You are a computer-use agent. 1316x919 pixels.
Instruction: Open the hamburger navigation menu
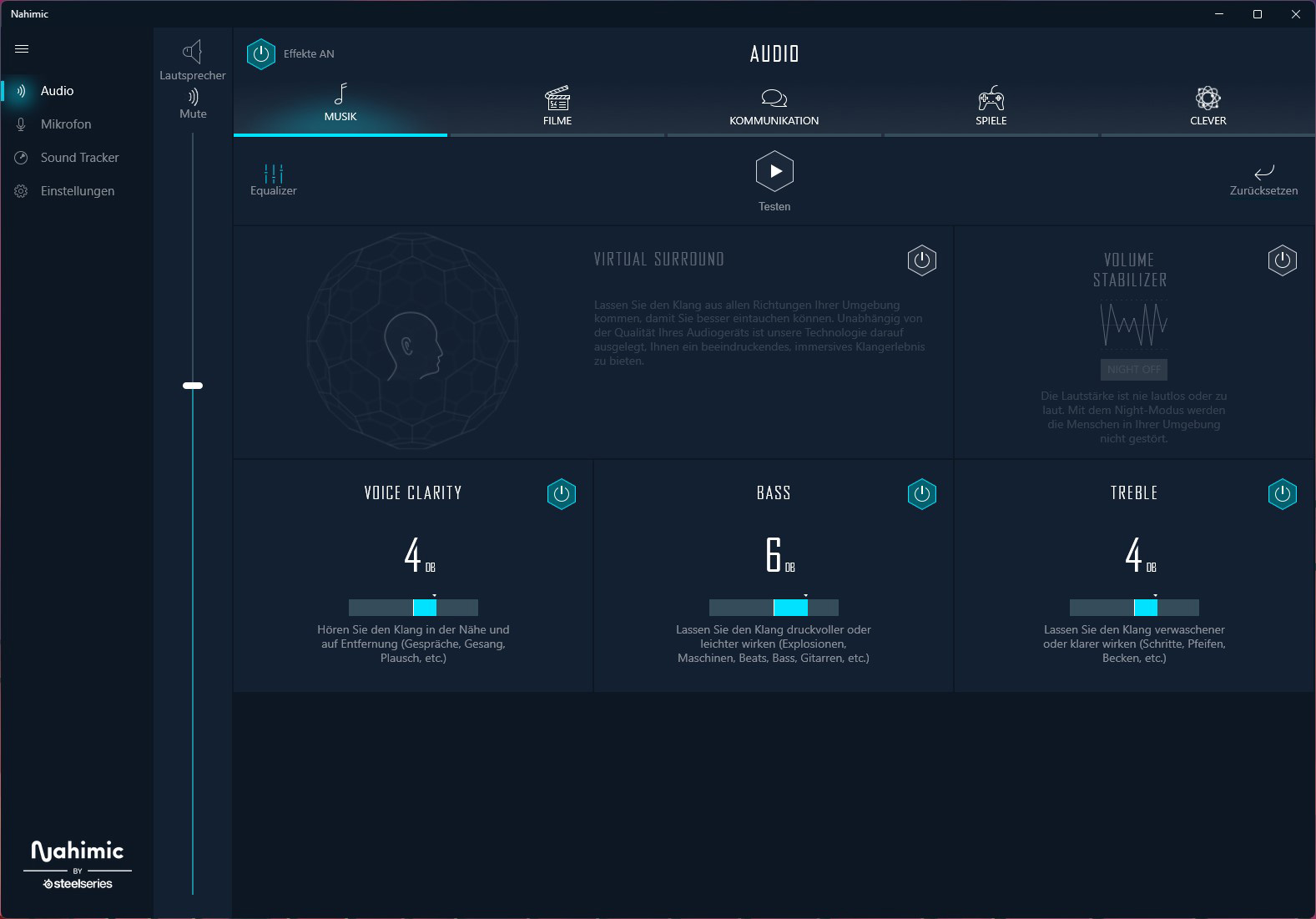click(22, 48)
